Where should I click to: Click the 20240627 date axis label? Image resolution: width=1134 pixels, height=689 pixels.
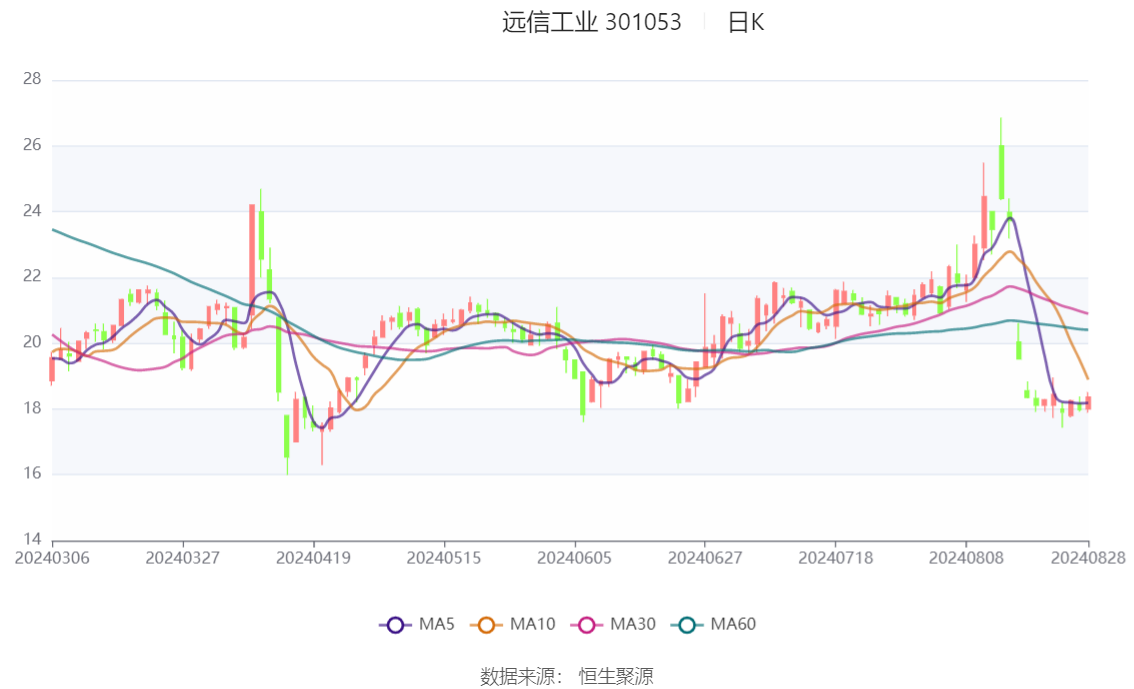pos(704,558)
